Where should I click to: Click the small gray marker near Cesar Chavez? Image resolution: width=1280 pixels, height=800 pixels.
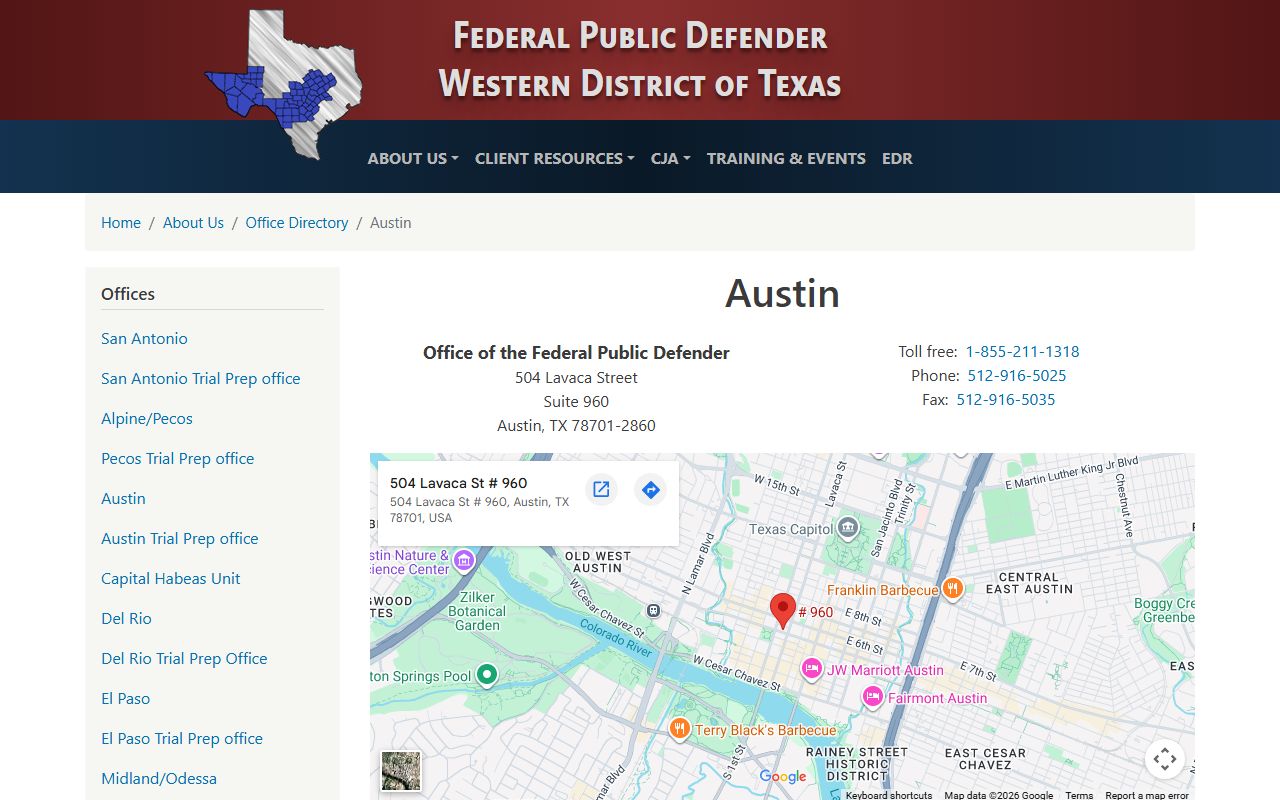coord(653,610)
